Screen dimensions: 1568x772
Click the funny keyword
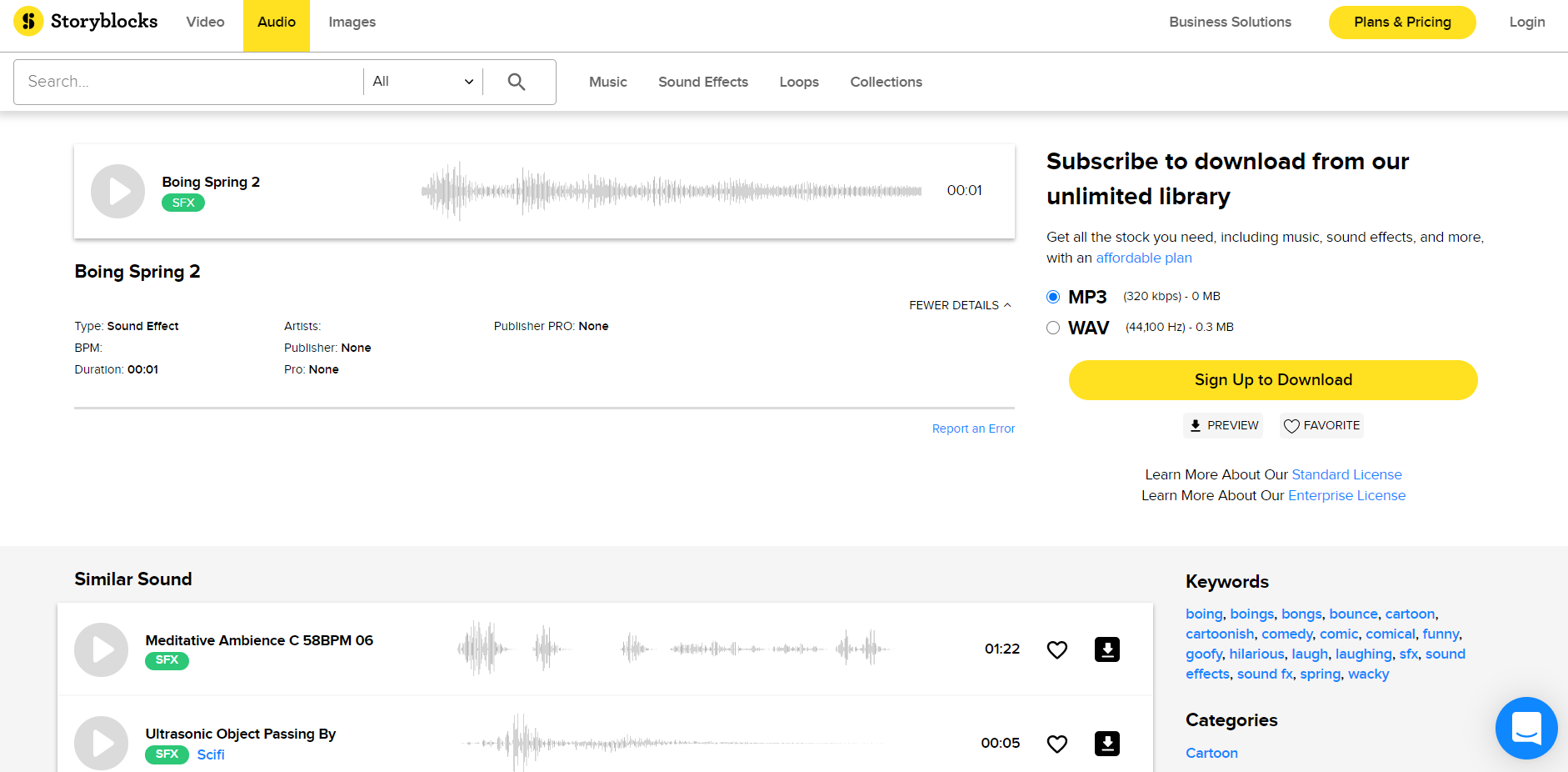tap(1441, 634)
